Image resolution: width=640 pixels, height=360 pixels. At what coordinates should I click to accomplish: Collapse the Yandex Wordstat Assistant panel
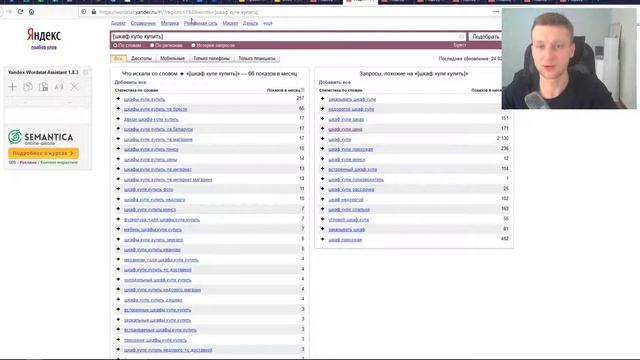[86, 72]
